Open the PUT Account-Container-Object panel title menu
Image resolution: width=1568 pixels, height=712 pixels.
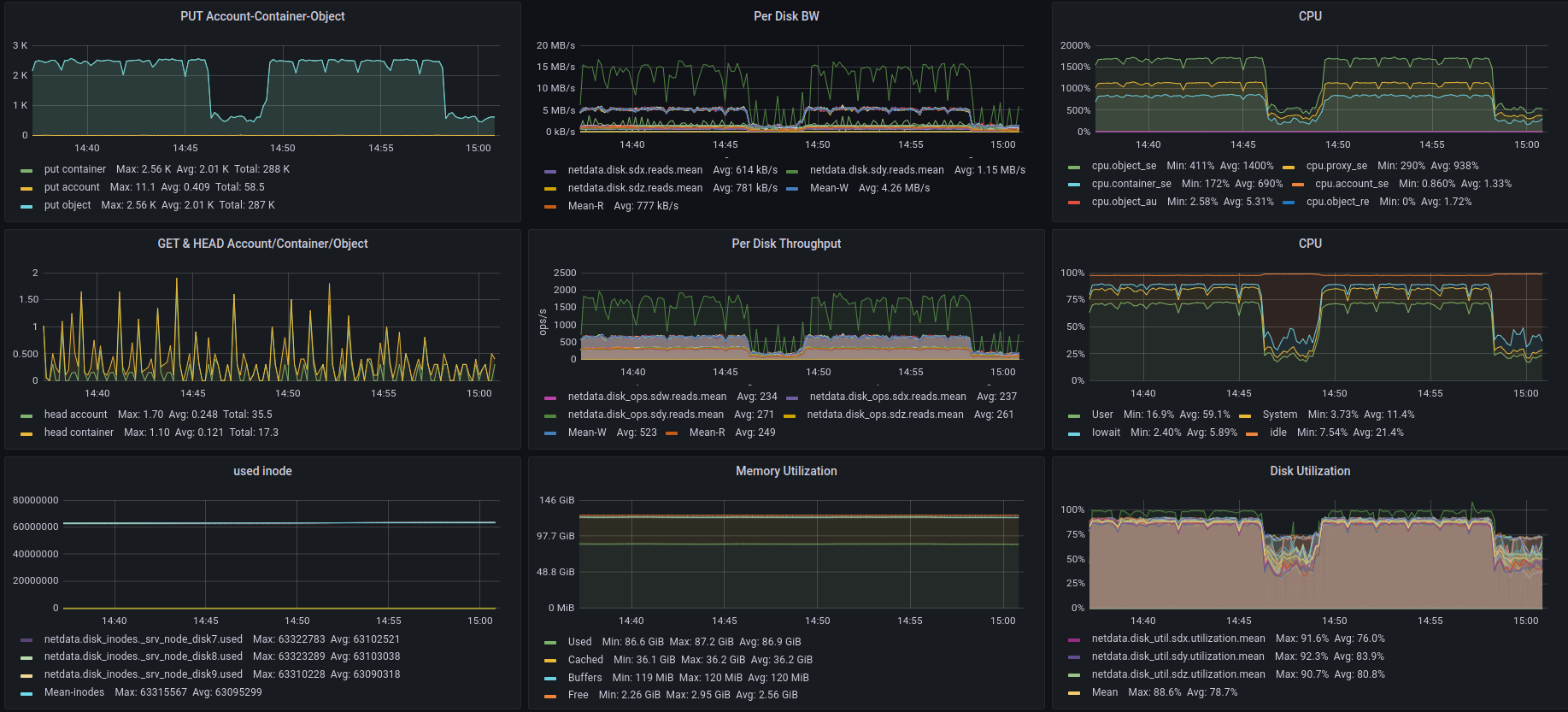click(262, 16)
